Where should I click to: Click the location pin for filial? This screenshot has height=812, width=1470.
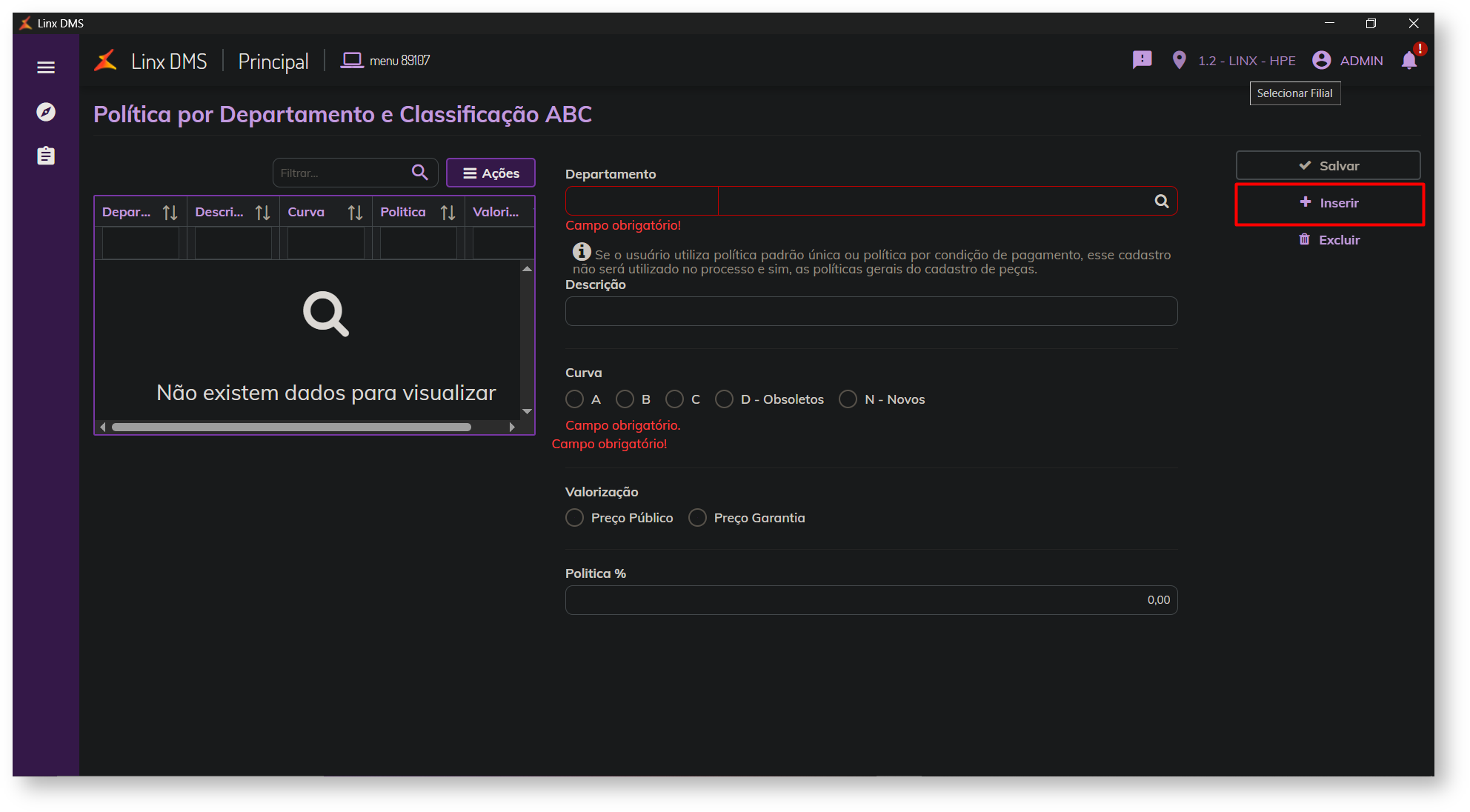coord(1179,60)
